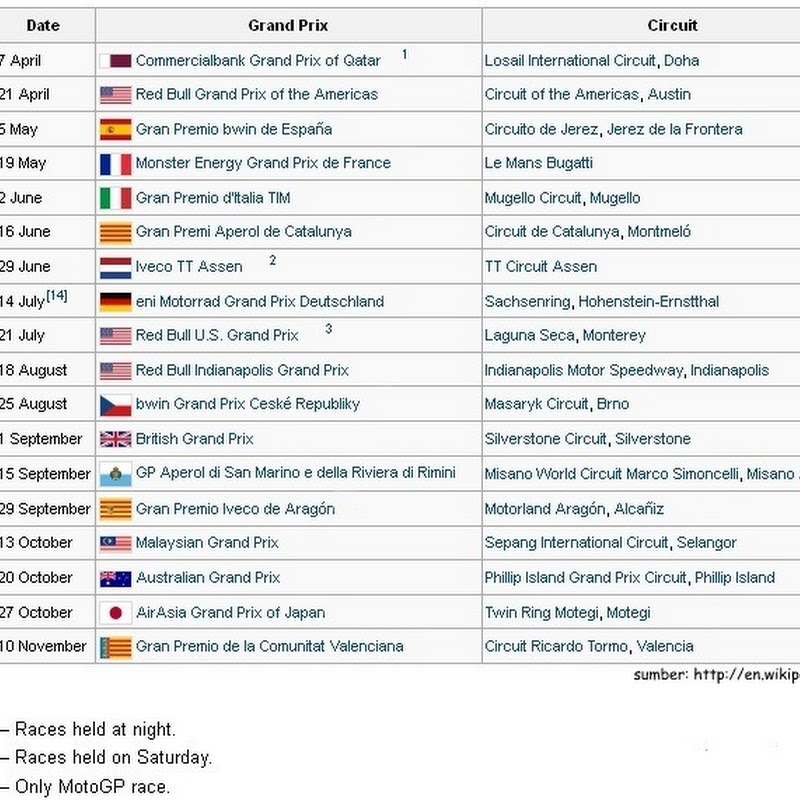Follow the Losail International Circuit link
The image size is (800, 800).
pyautogui.click(x=570, y=61)
